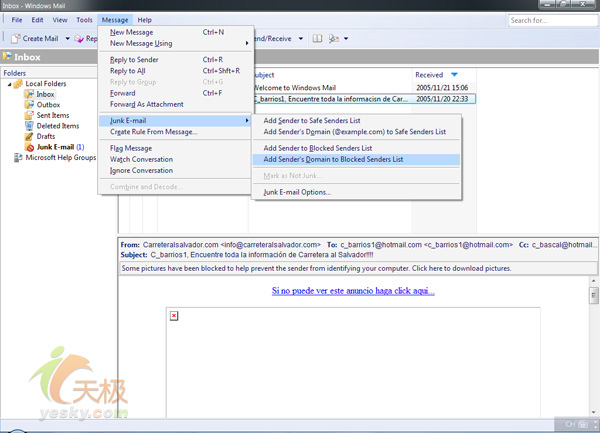The height and width of the screenshot is (433, 600).
Task: Open the Contacts address book icon
Action: click(x=317, y=39)
